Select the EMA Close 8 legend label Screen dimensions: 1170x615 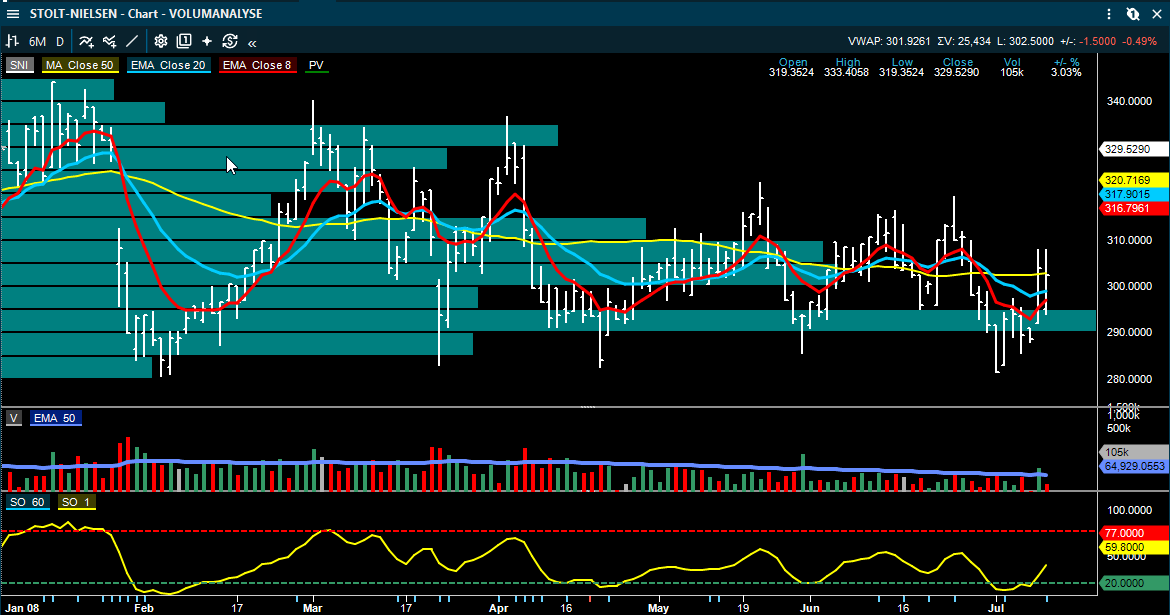(x=257, y=65)
